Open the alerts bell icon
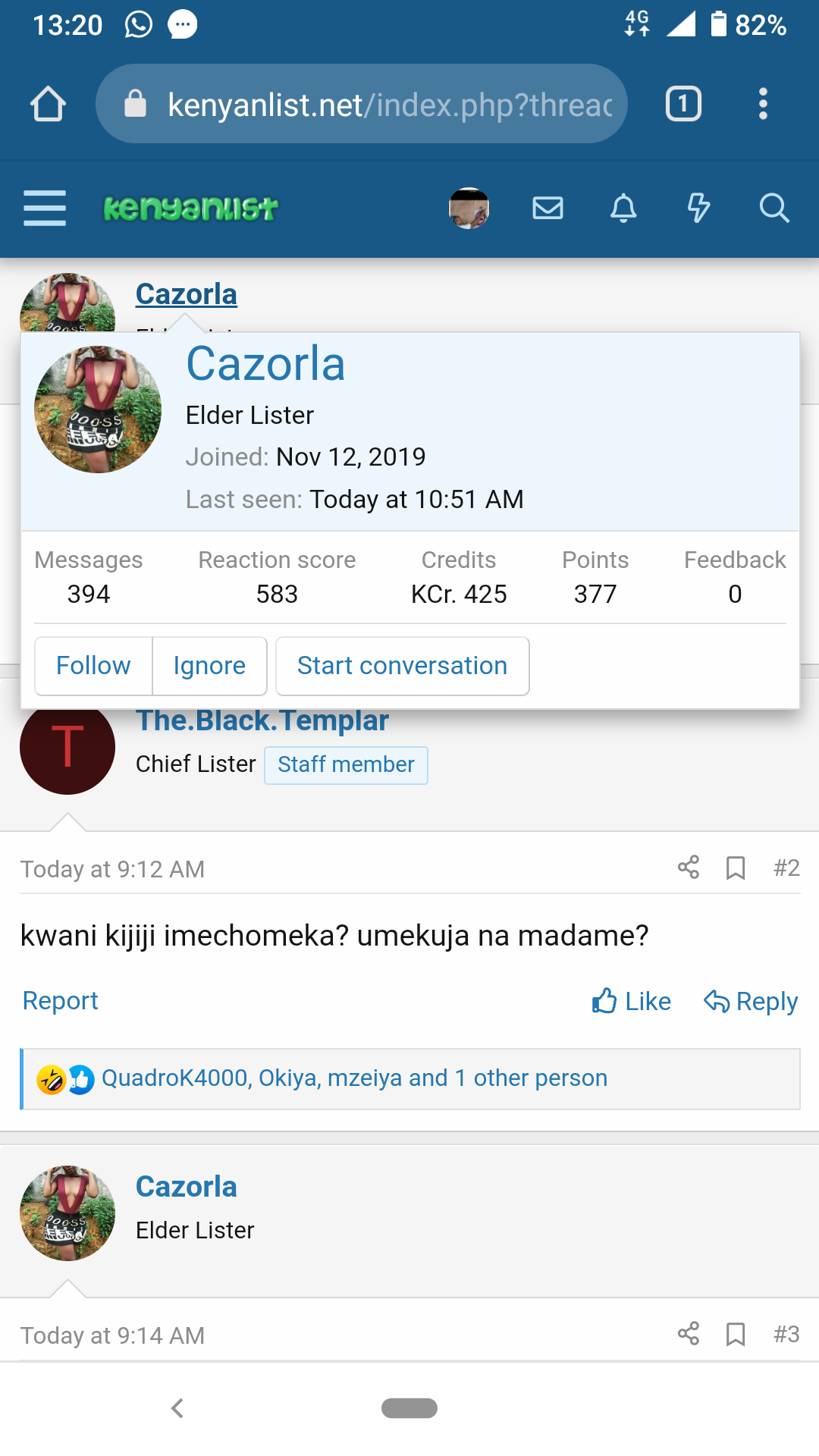 [x=623, y=208]
